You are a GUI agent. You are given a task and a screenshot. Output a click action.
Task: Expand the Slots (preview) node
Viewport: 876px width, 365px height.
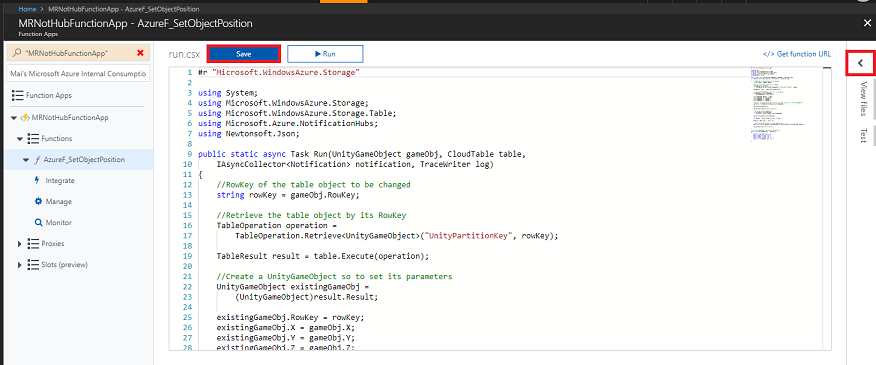click(x=20, y=264)
